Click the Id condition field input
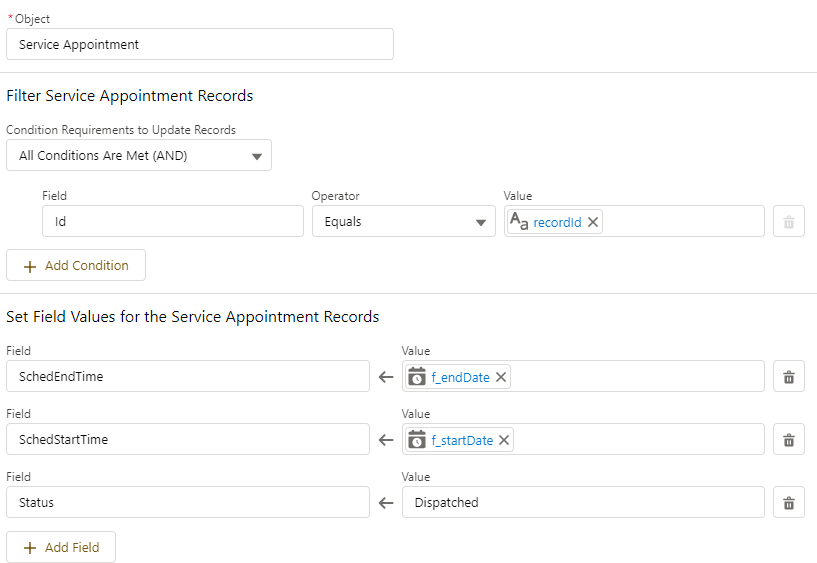Viewport: 817px width, 563px height. pos(172,222)
